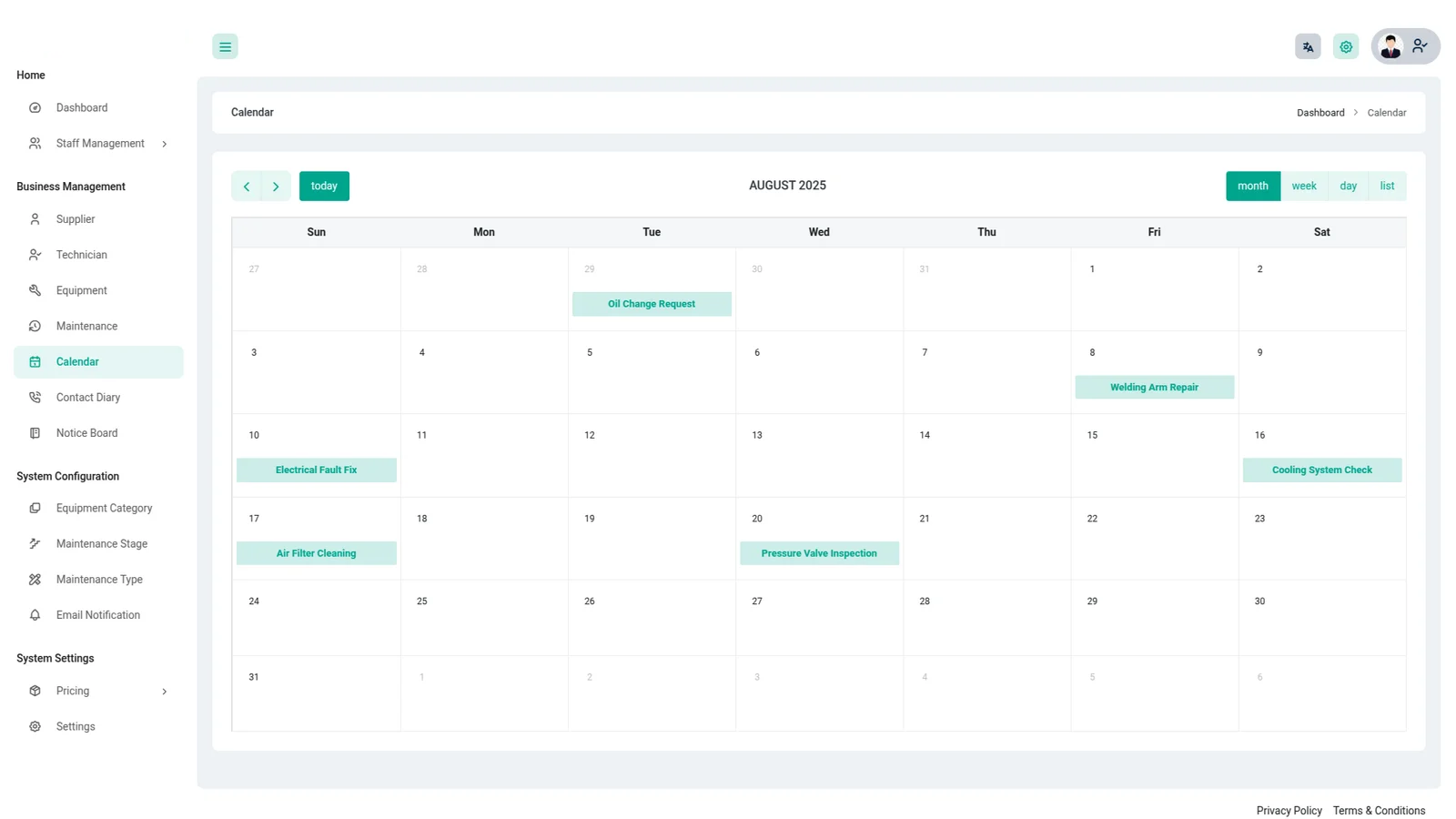Open the Dashboard breadcrumb link
Viewport: 1456px width, 819px height.
pos(1319,113)
